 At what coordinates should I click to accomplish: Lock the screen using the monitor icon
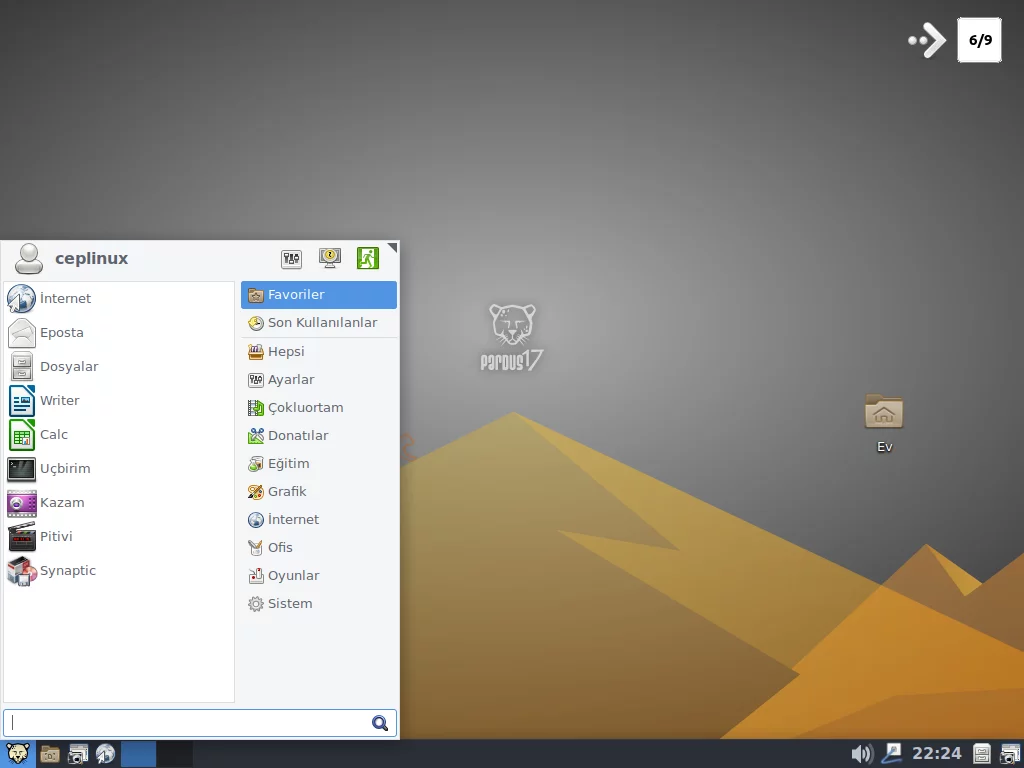(x=329, y=258)
